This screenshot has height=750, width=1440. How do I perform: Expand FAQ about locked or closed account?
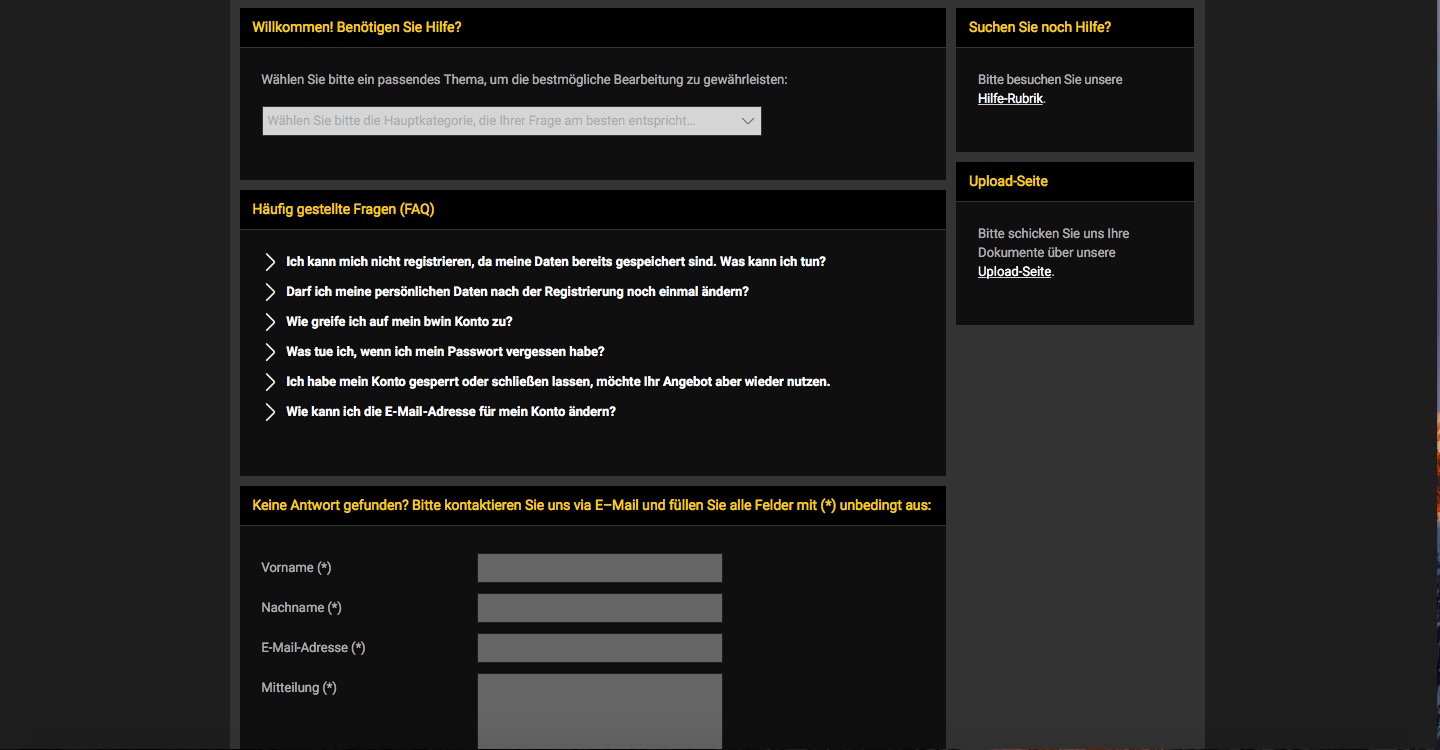(x=558, y=382)
